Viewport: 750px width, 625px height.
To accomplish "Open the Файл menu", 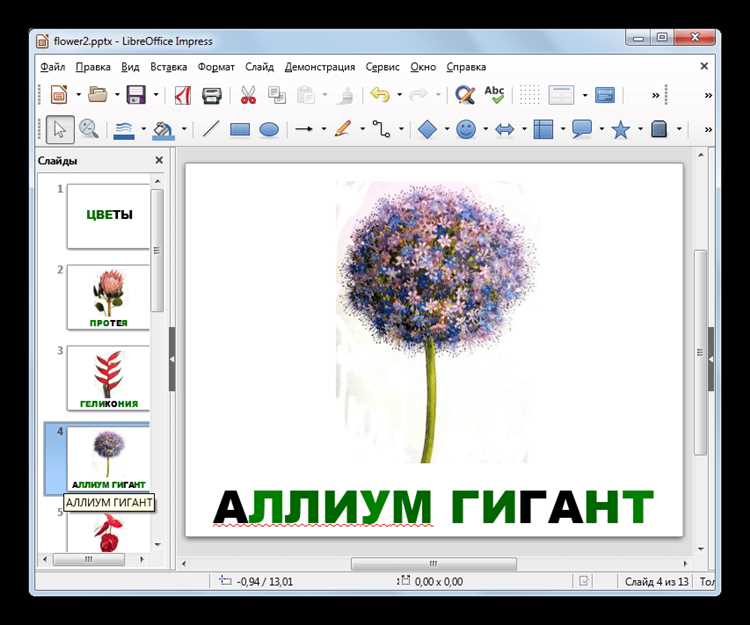I will tap(53, 67).
